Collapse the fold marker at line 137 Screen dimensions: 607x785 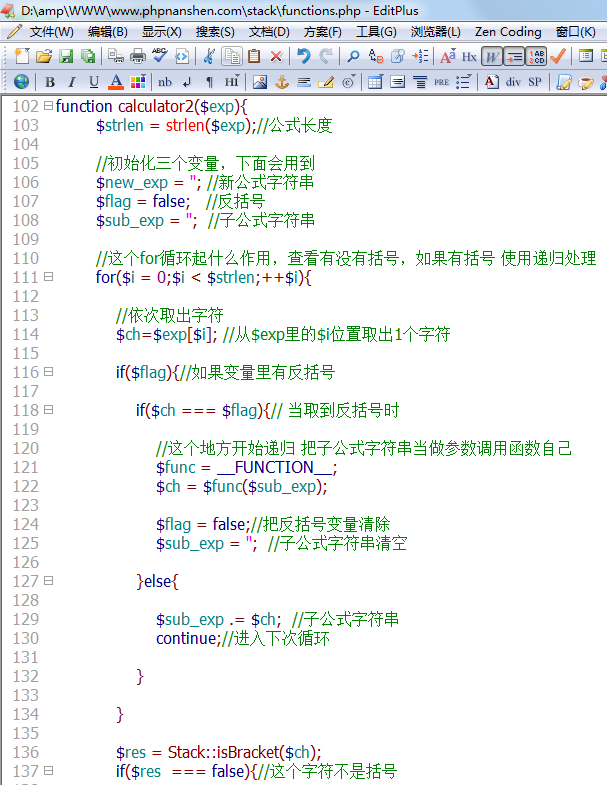pyautogui.click(x=48, y=770)
